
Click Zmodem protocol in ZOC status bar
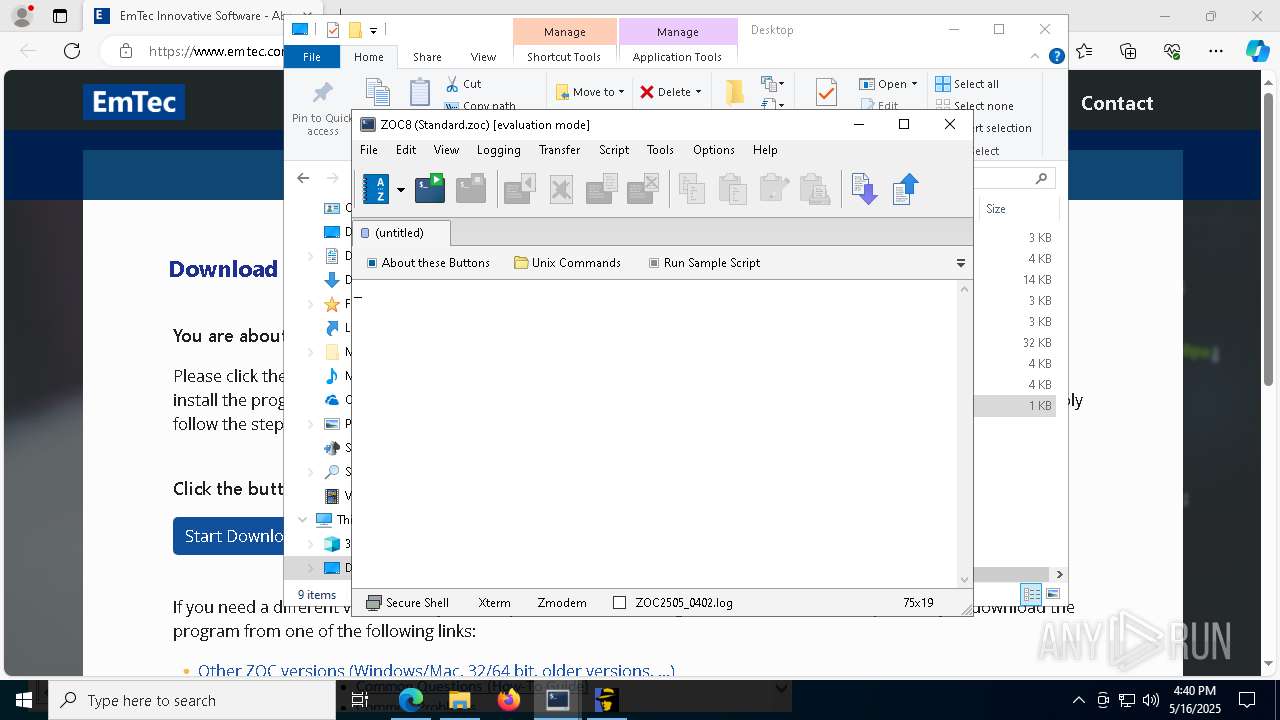pos(561,603)
